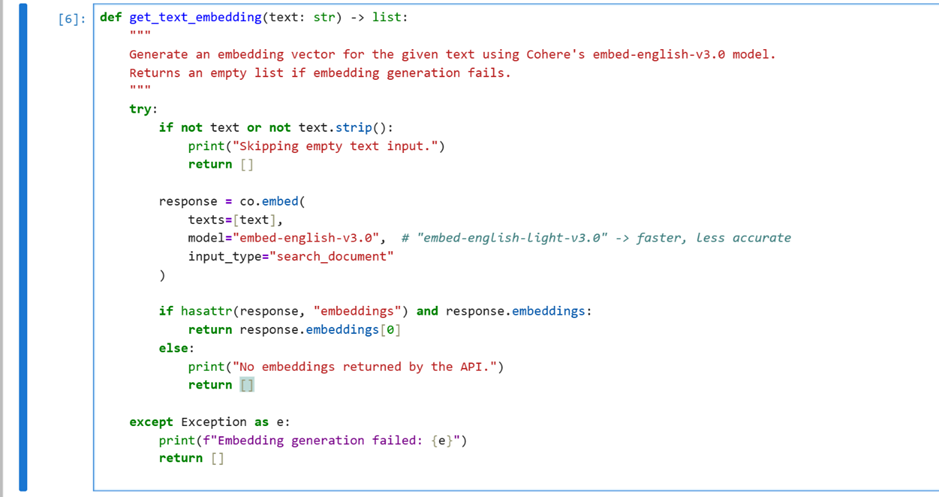
Task: Click the 'else' keyword
Action: coord(175,348)
